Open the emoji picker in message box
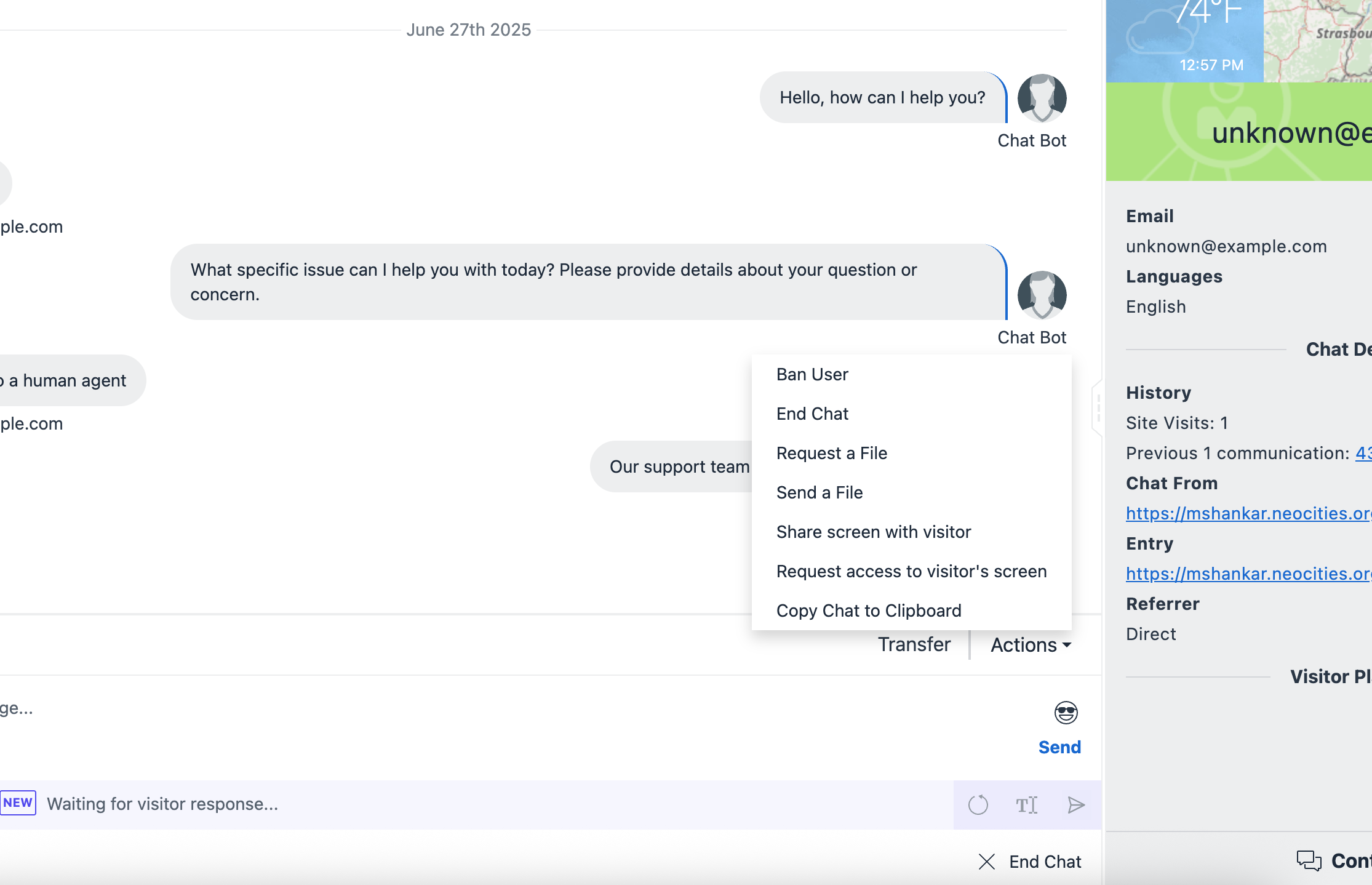 1066,712
